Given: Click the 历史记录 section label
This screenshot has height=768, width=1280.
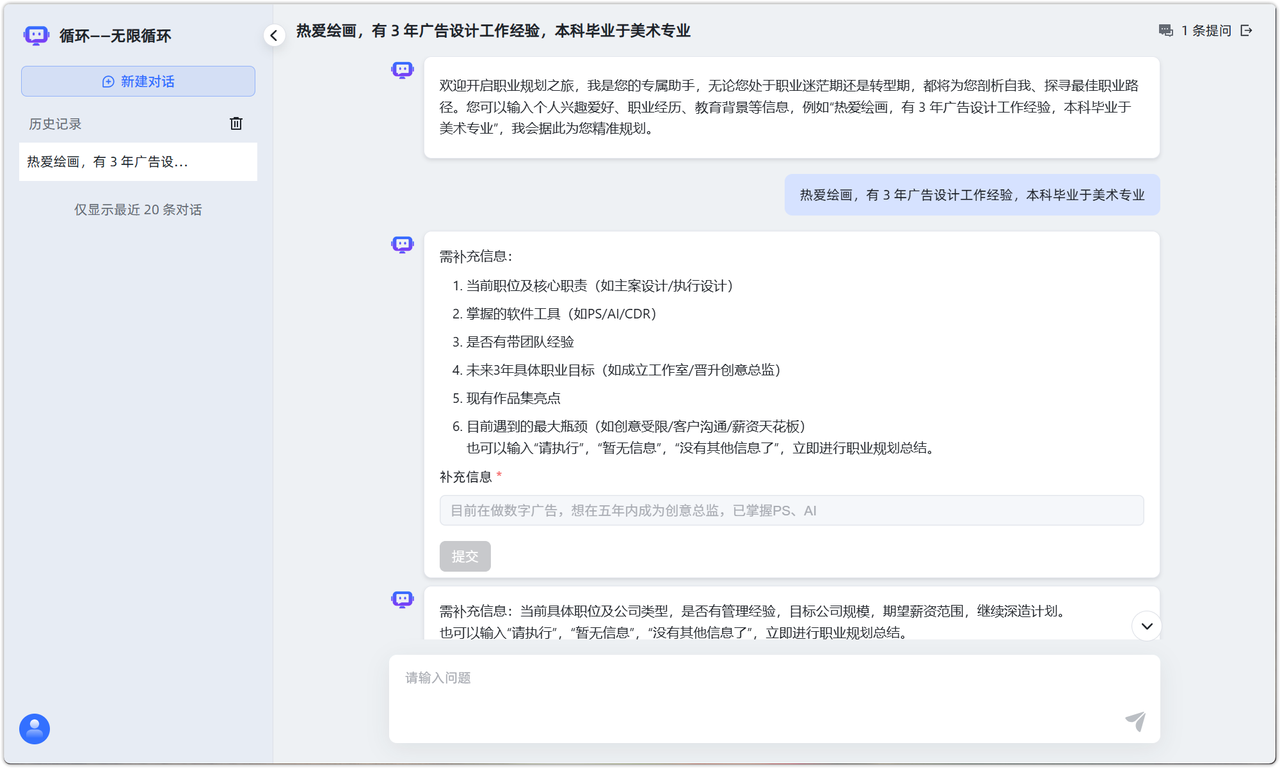Looking at the screenshot, I should (x=55, y=124).
